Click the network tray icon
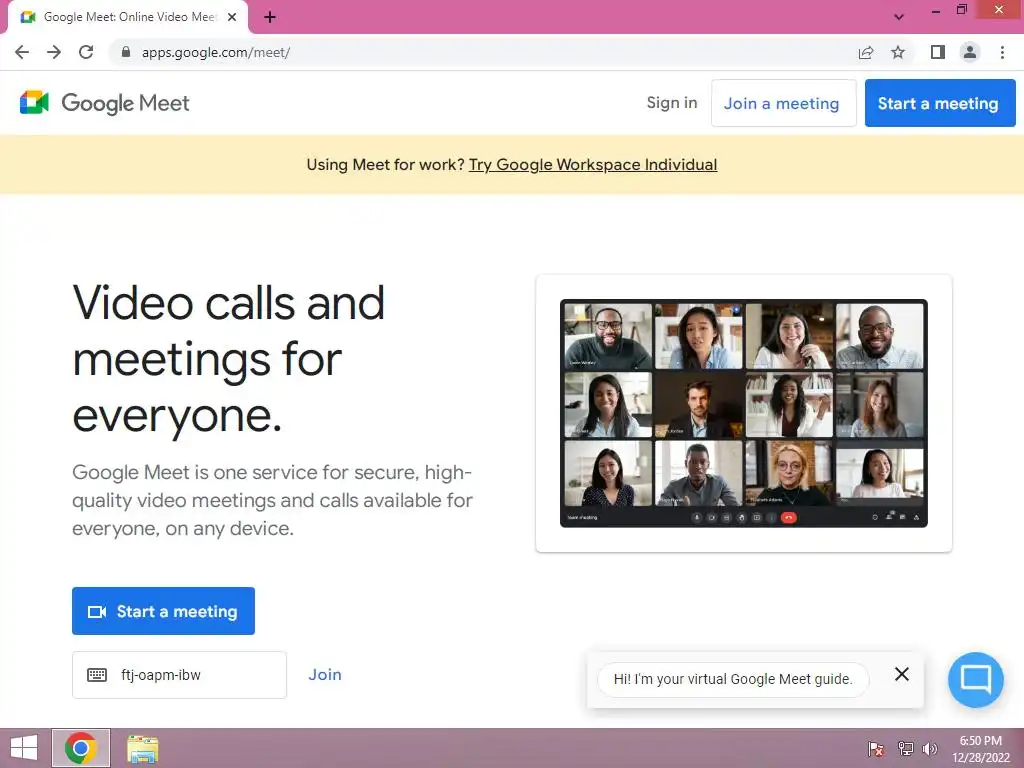This screenshot has height=768, width=1024. click(906, 749)
